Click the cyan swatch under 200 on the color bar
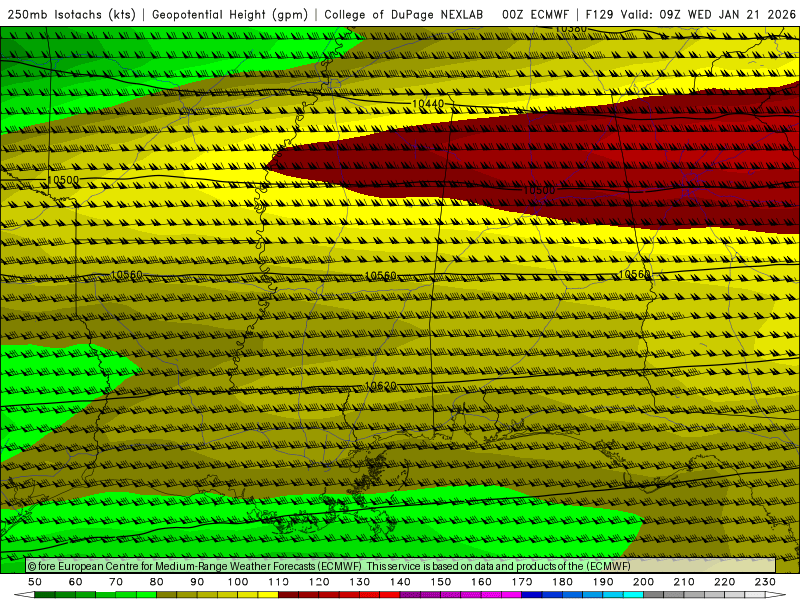The width and height of the screenshot is (800, 600). click(x=633, y=595)
